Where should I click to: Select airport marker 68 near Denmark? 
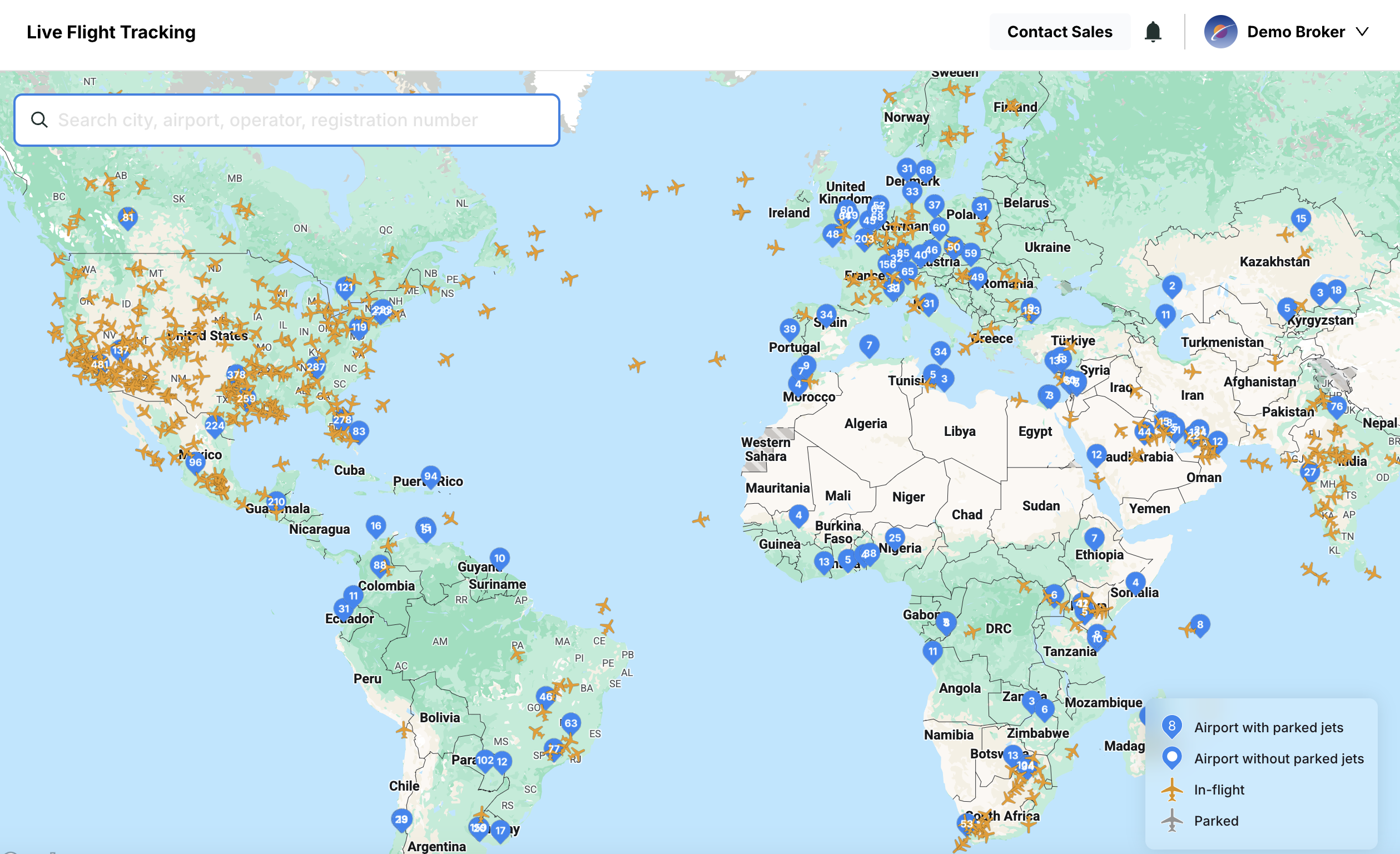(926, 172)
